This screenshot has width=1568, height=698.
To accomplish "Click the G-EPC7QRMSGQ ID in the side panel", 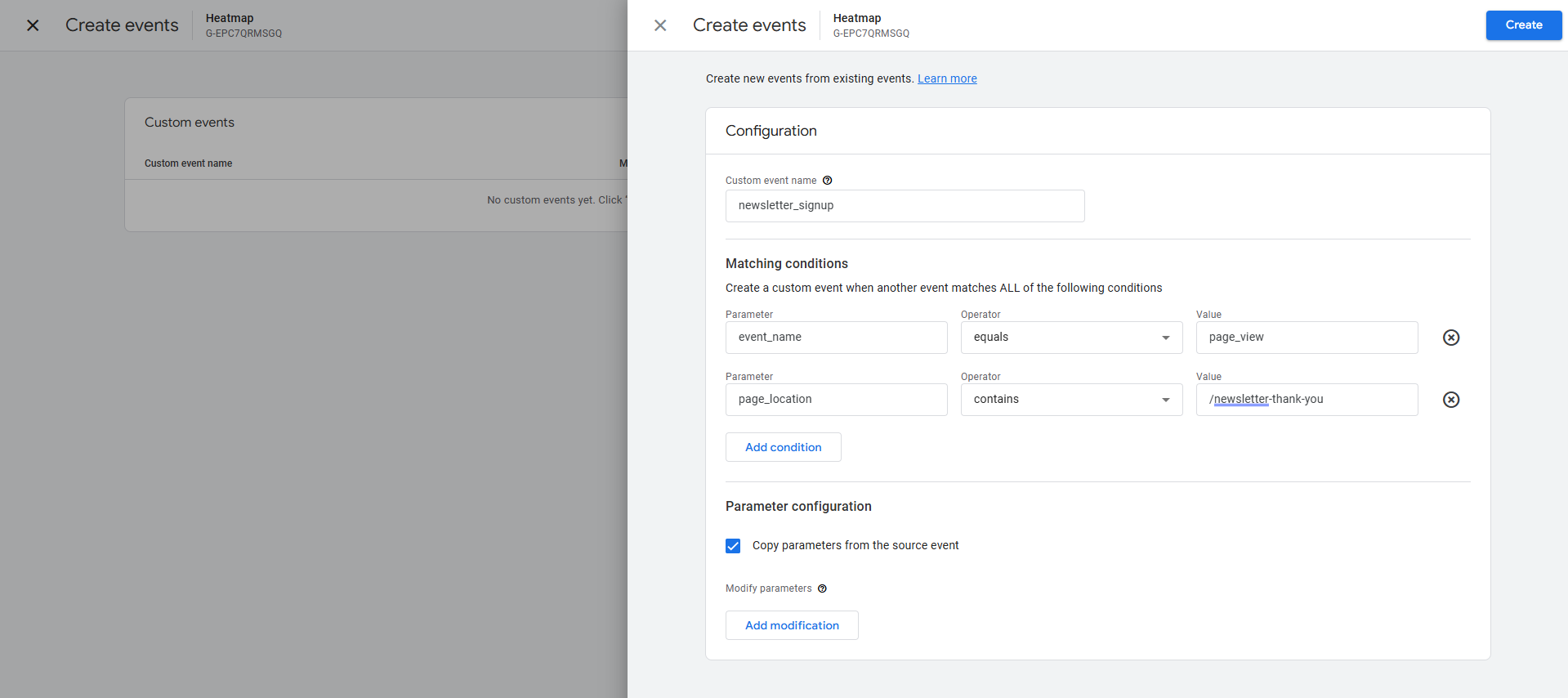I will (x=871, y=34).
